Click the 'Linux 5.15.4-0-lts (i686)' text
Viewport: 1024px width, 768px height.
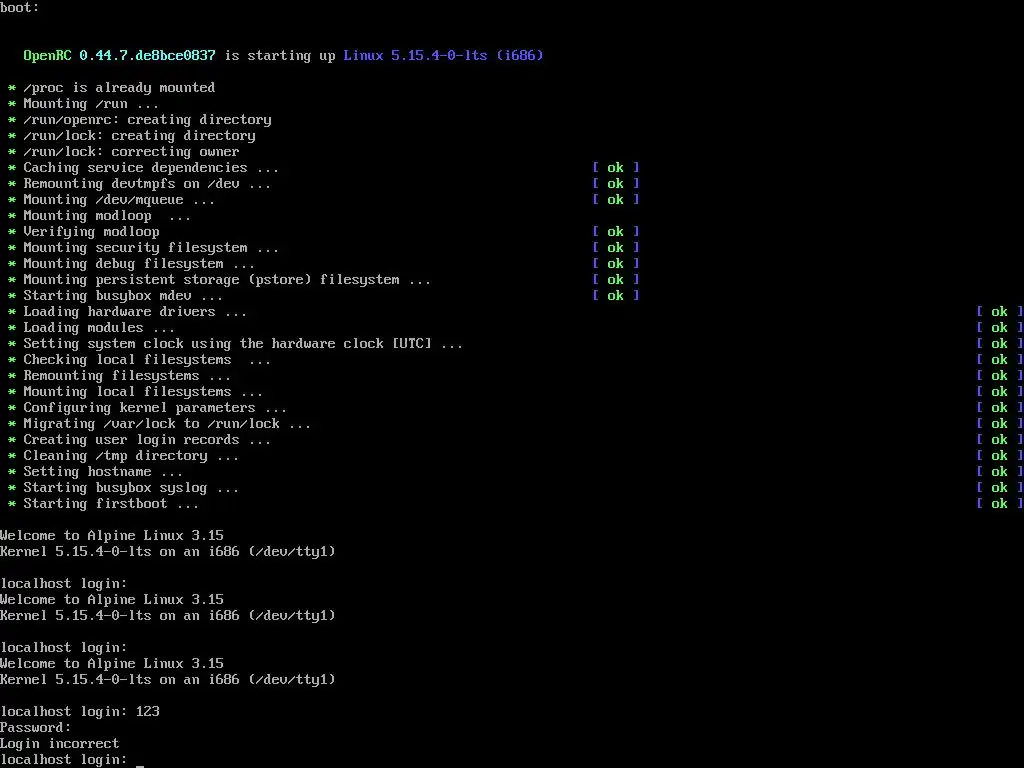(x=443, y=56)
